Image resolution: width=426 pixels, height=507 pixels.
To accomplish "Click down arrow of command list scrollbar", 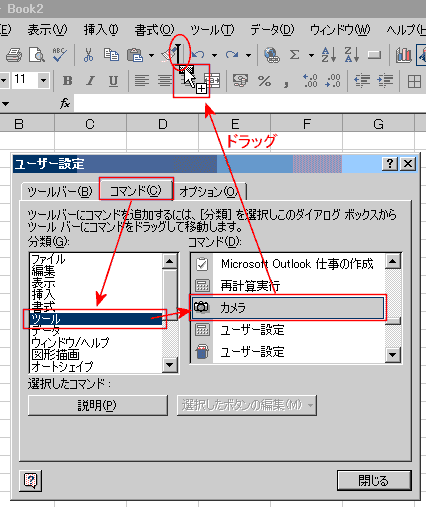I will click(393, 355).
